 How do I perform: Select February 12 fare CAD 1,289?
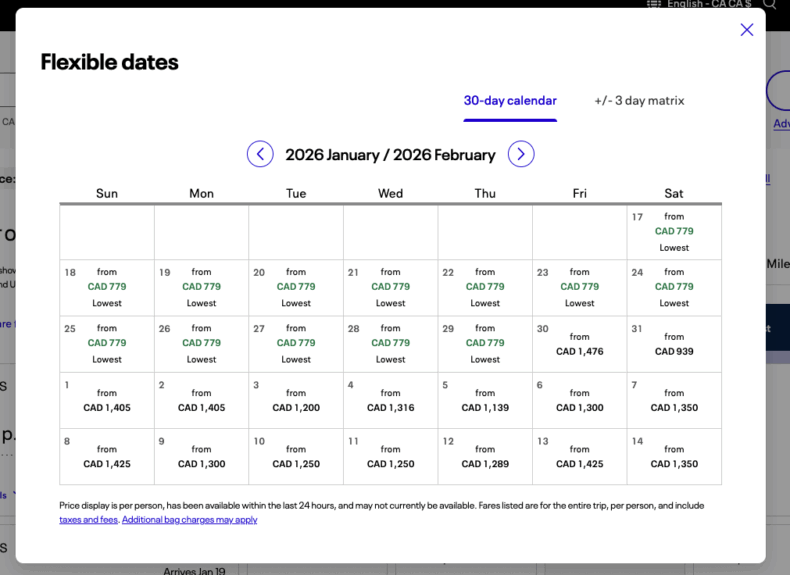coord(485,457)
